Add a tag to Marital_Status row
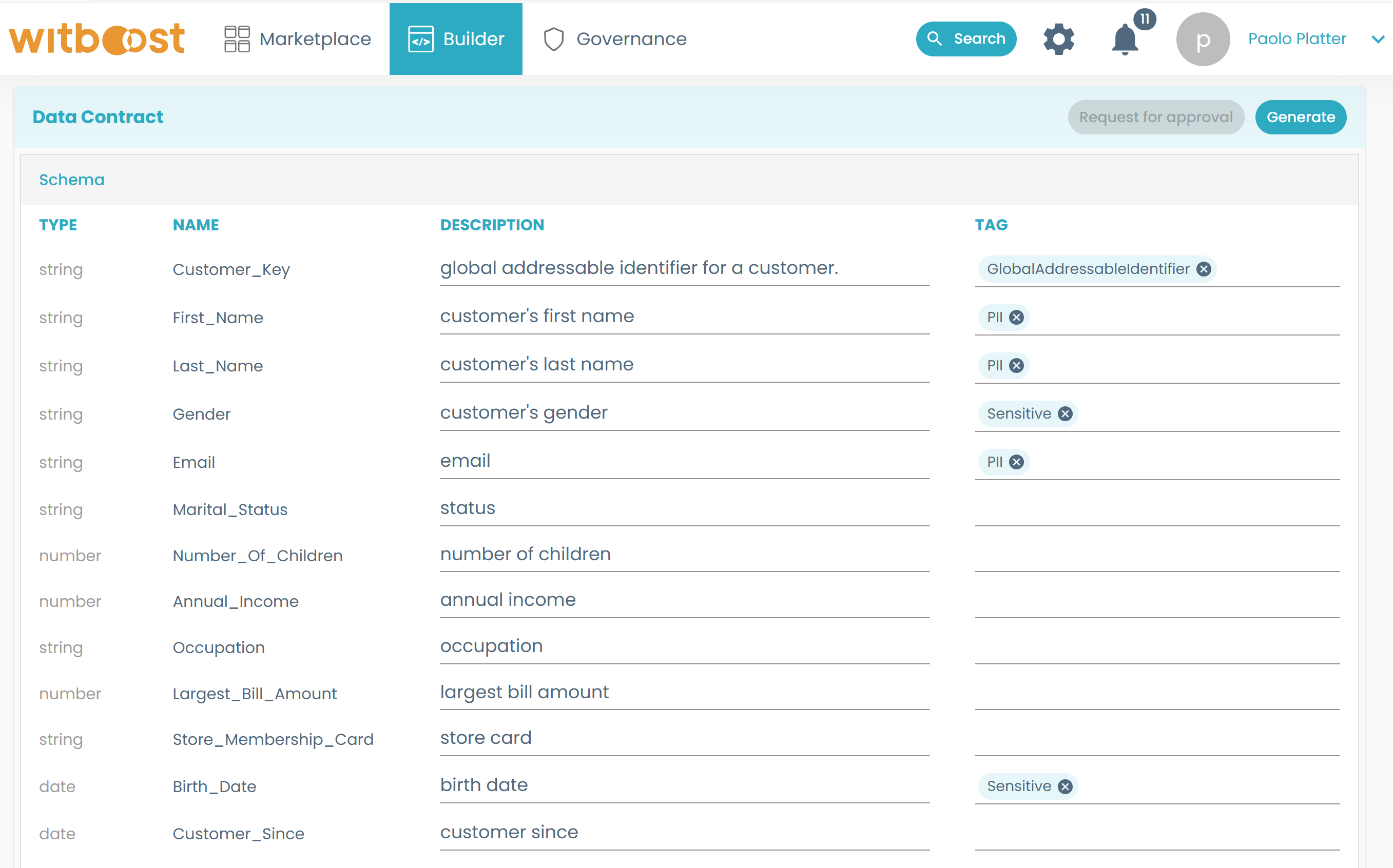 pyautogui.click(x=1157, y=510)
